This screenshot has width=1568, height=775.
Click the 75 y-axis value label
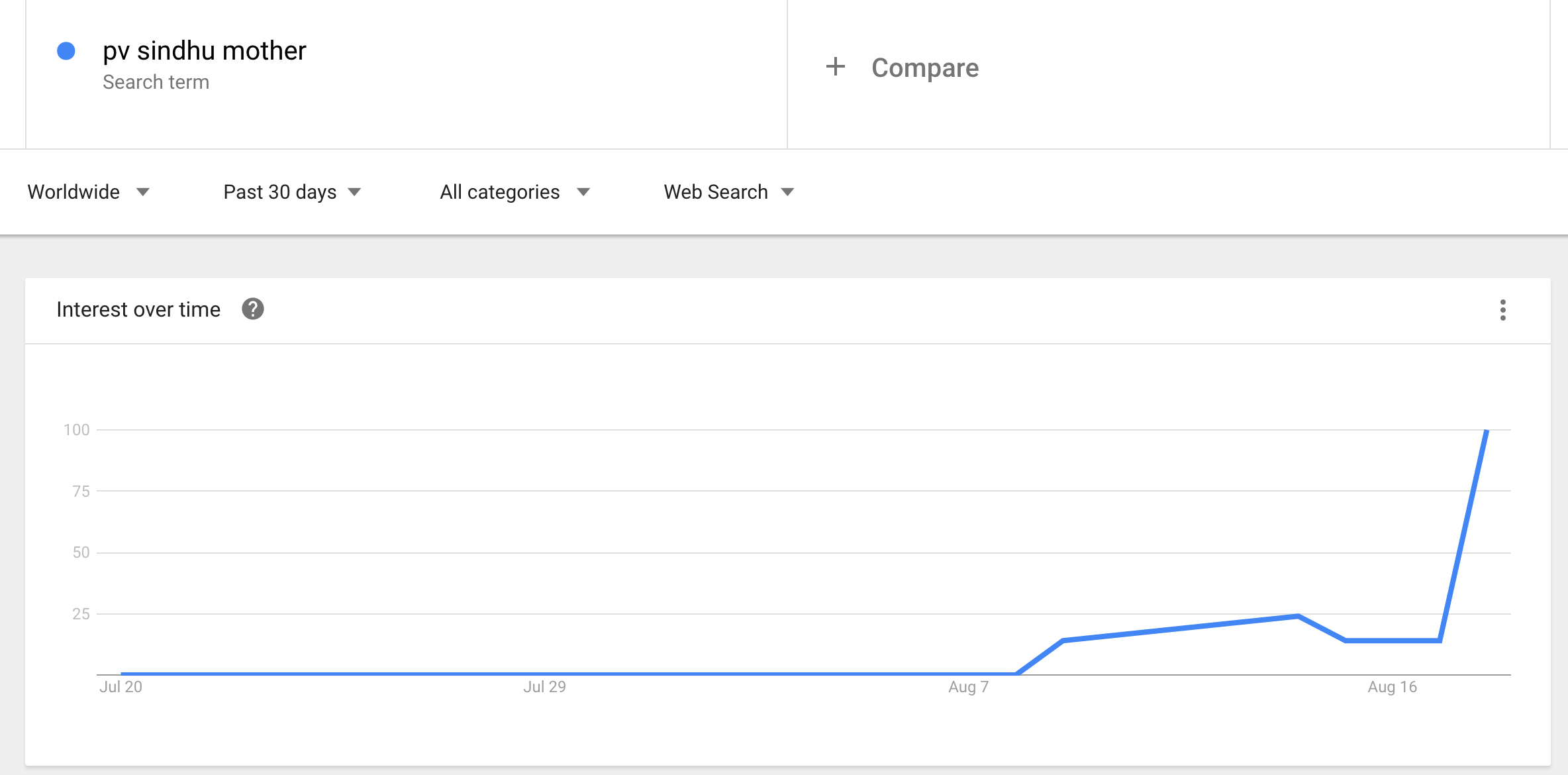tap(81, 491)
